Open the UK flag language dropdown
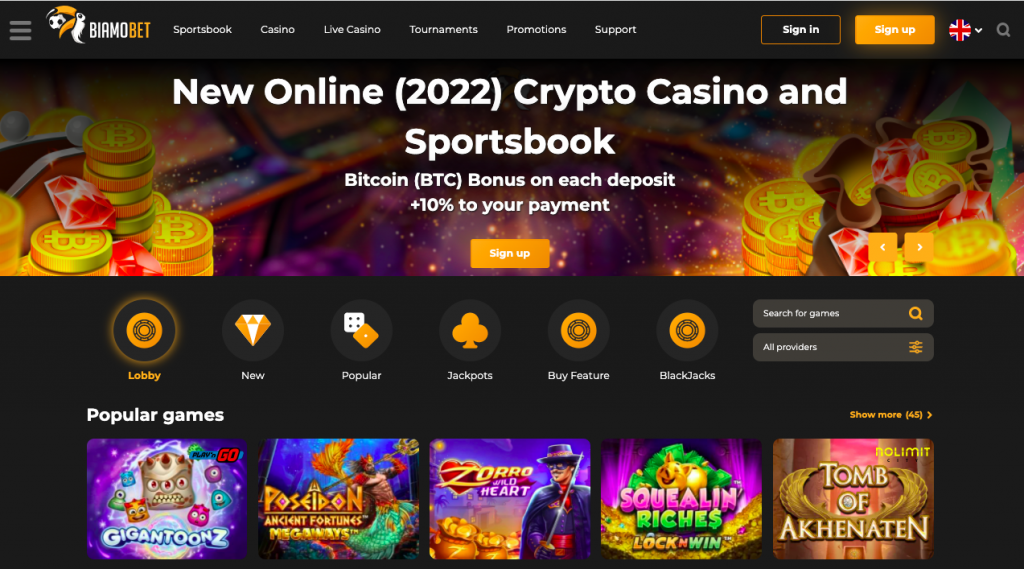Image resolution: width=1024 pixels, height=569 pixels. (x=965, y=30)
